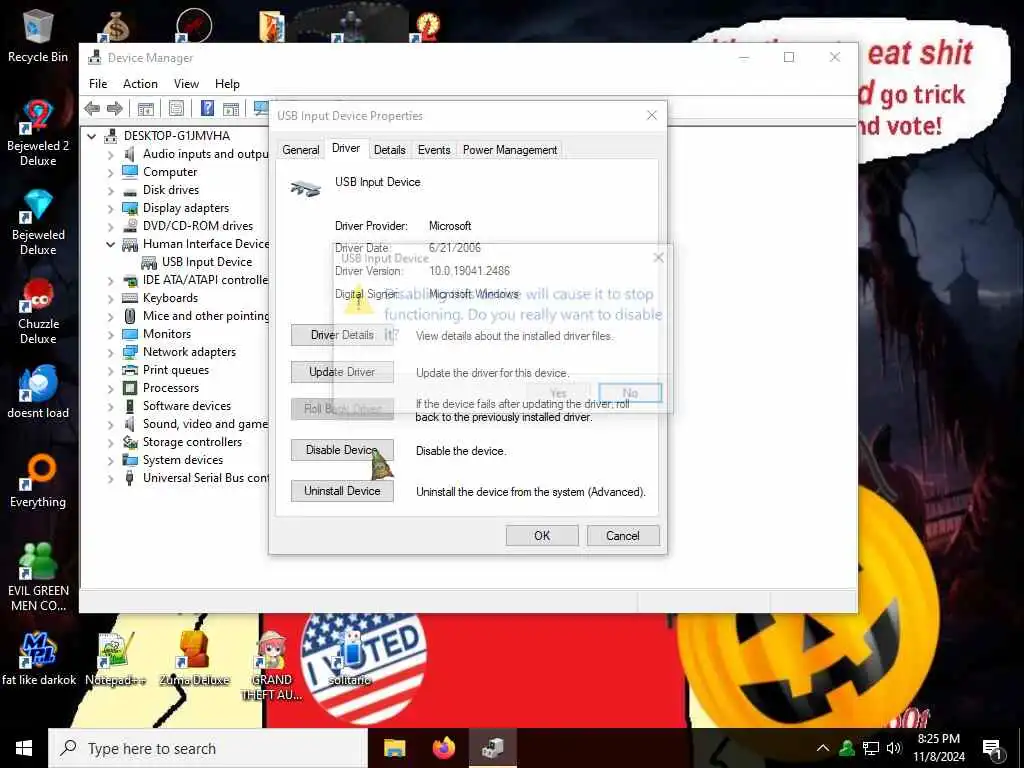Switch to the Power Management tab
This screenshot has height=768, width=1024.
click(510, 150)
